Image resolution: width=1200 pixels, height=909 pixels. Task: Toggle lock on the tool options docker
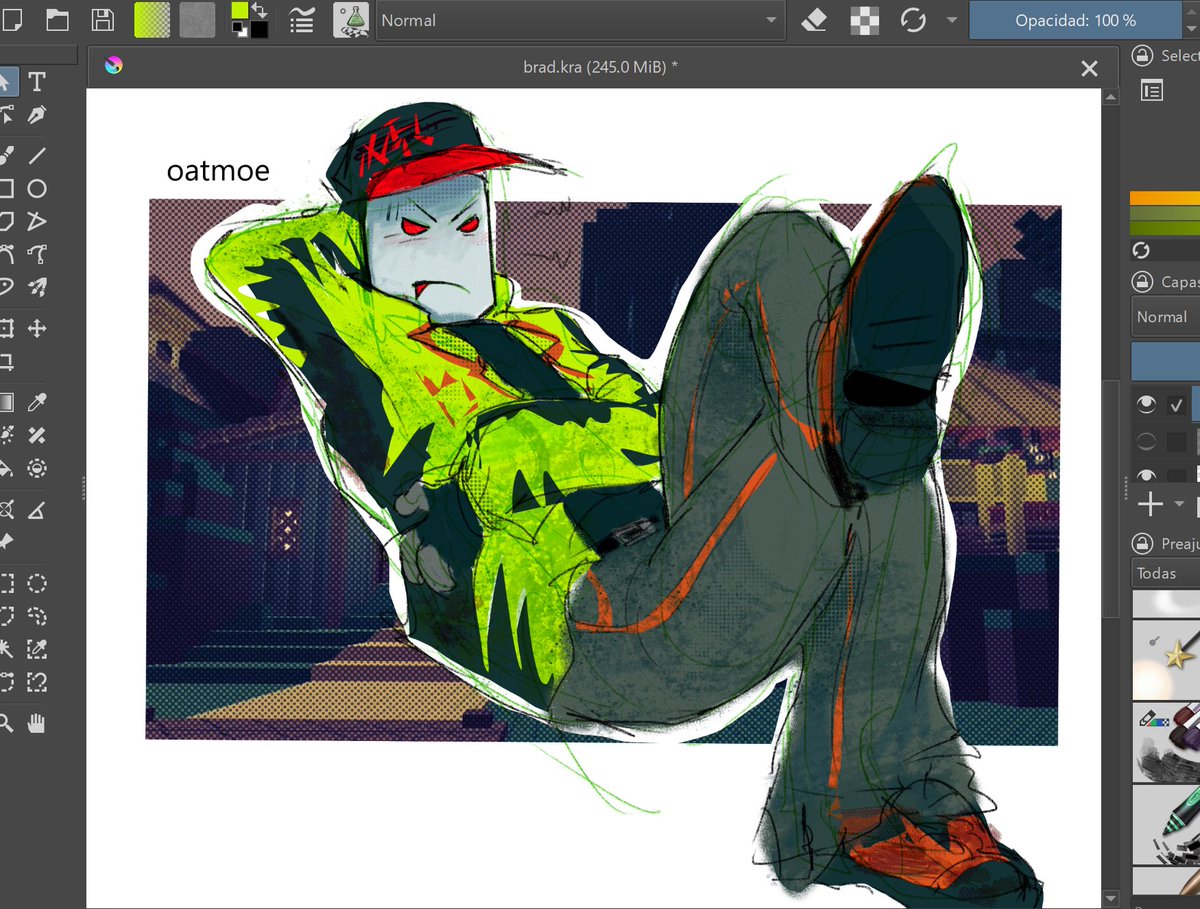tap(1140, 56)
